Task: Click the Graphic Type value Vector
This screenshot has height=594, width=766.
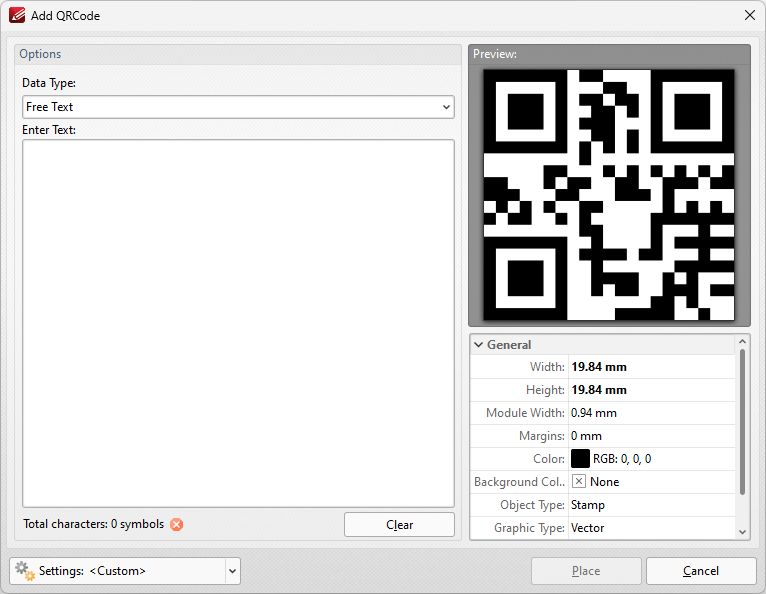Action: coord(588,528)
